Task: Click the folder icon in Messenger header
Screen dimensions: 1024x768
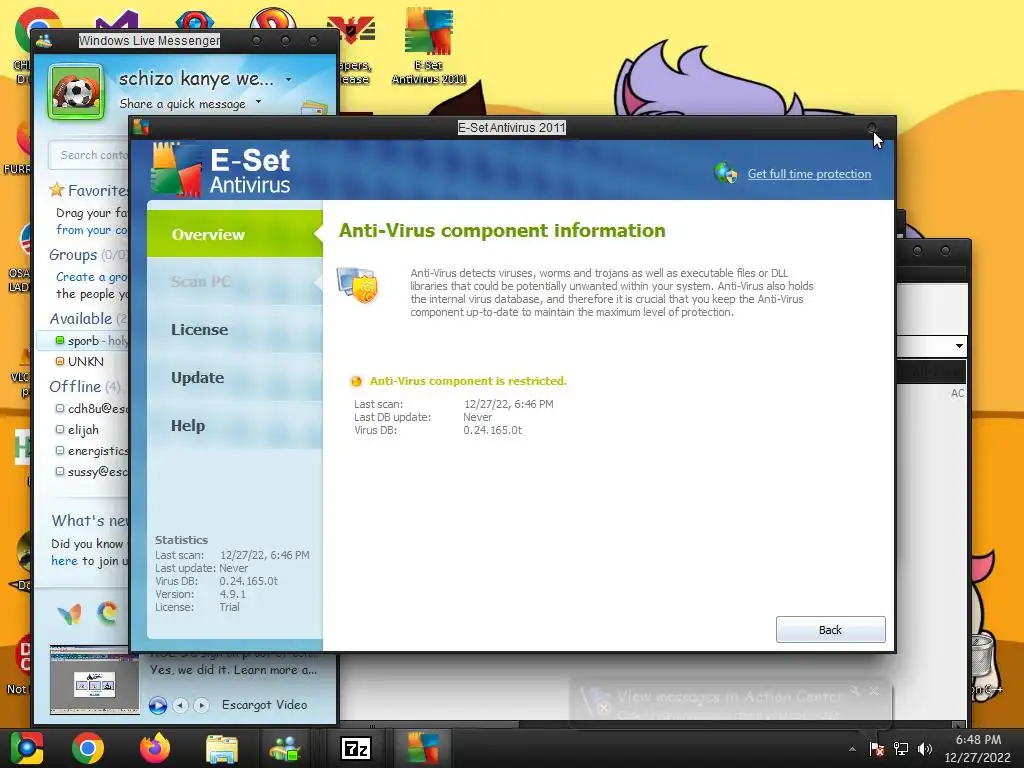Action: tap(314, 108)
